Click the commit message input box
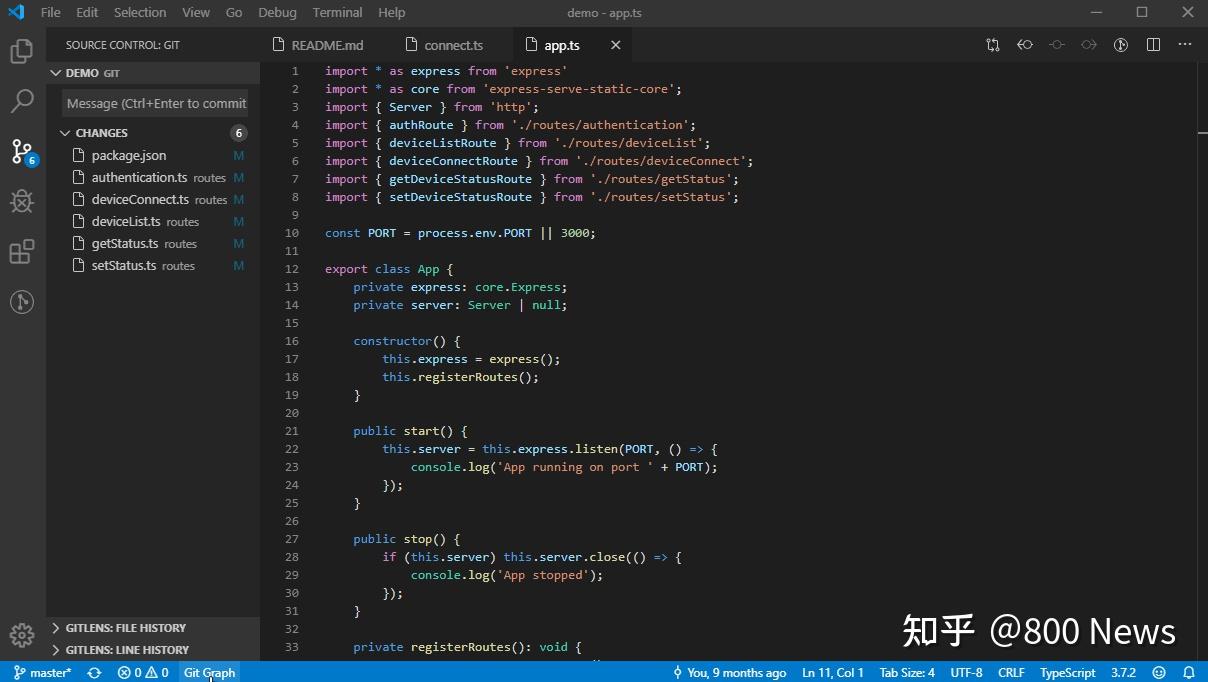Screen dimensions: 1208x682 (155, 103)
